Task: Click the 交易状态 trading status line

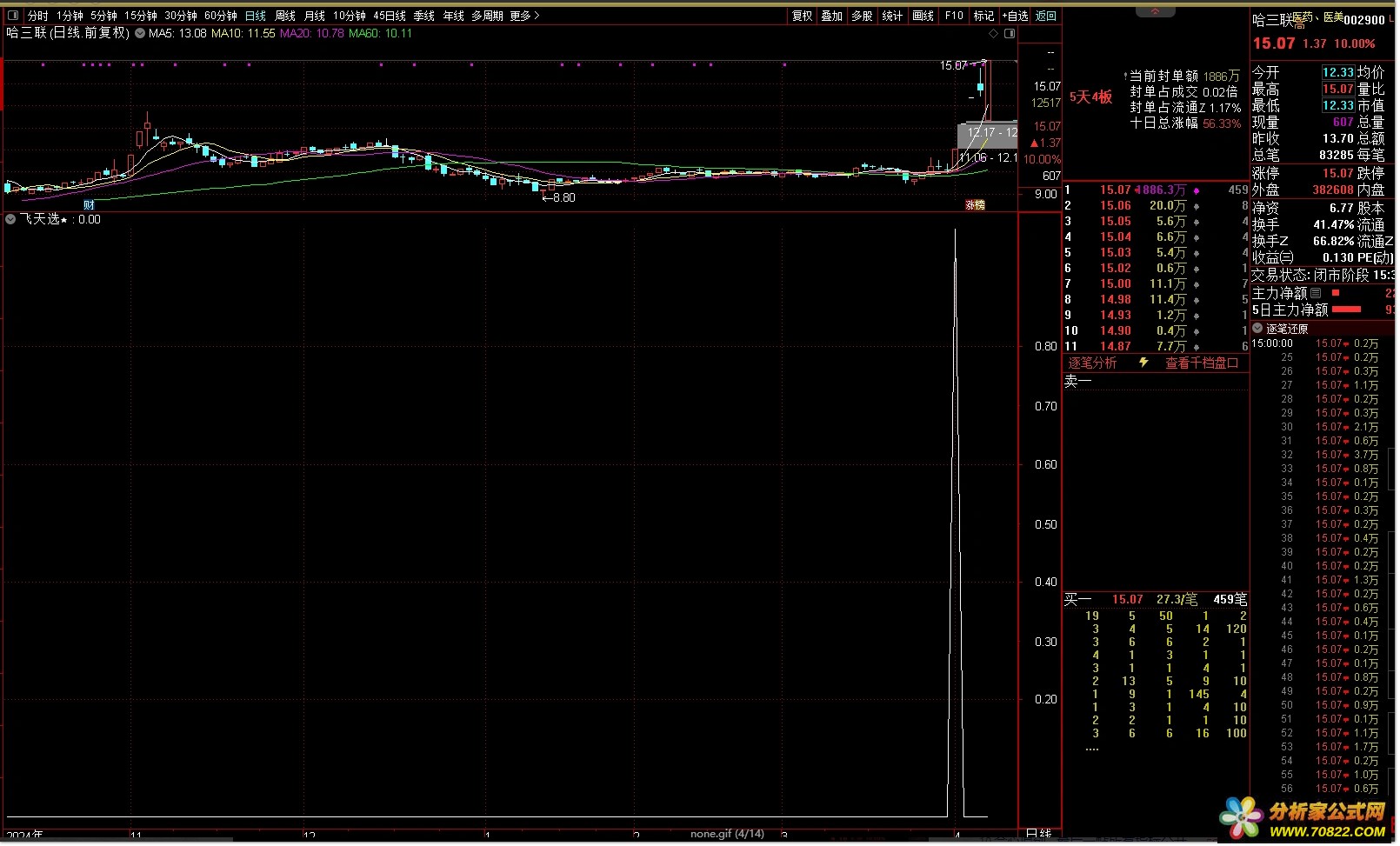Action: 1323,275
